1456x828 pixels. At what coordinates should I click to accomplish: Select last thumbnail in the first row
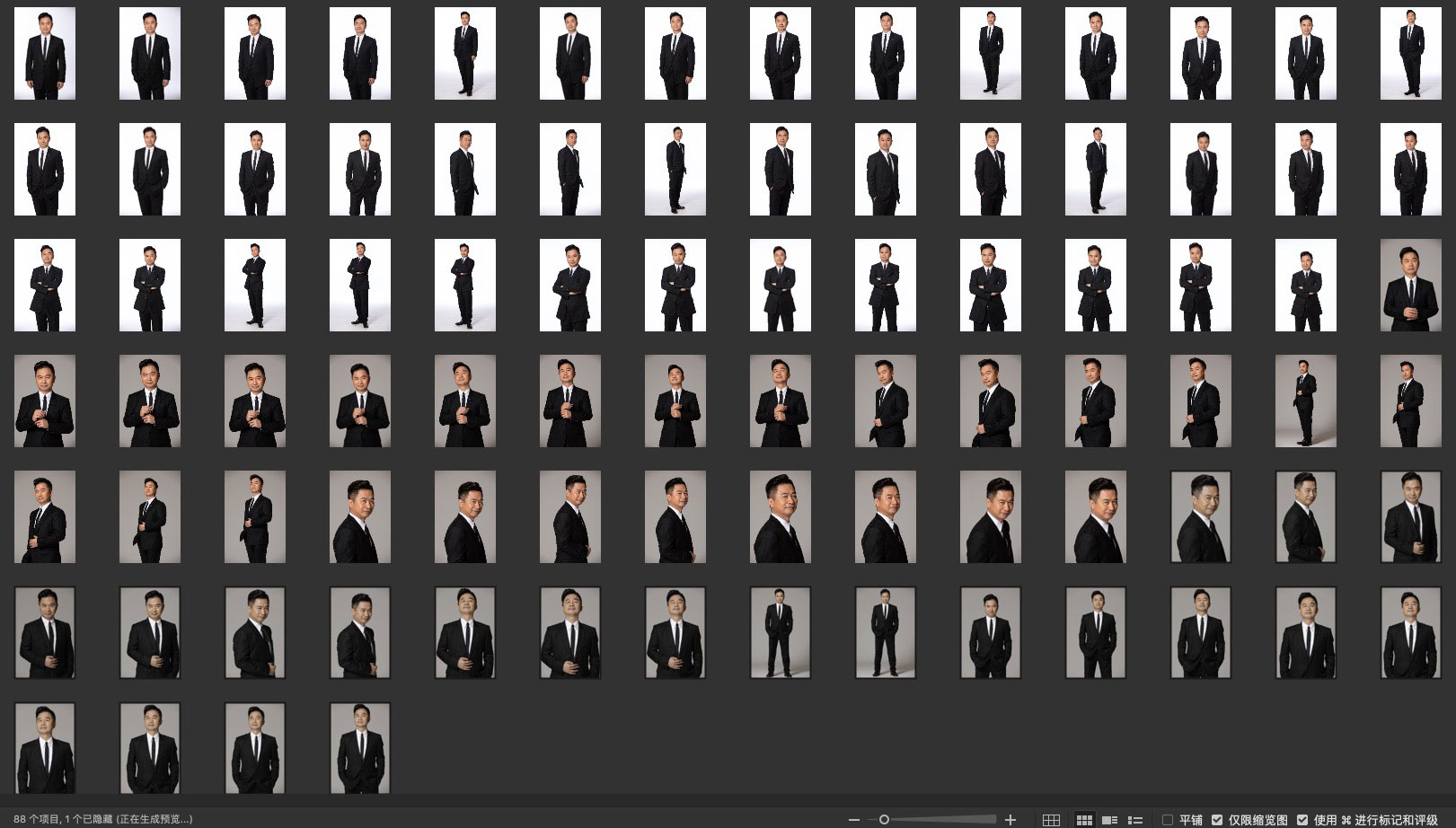1410,53
